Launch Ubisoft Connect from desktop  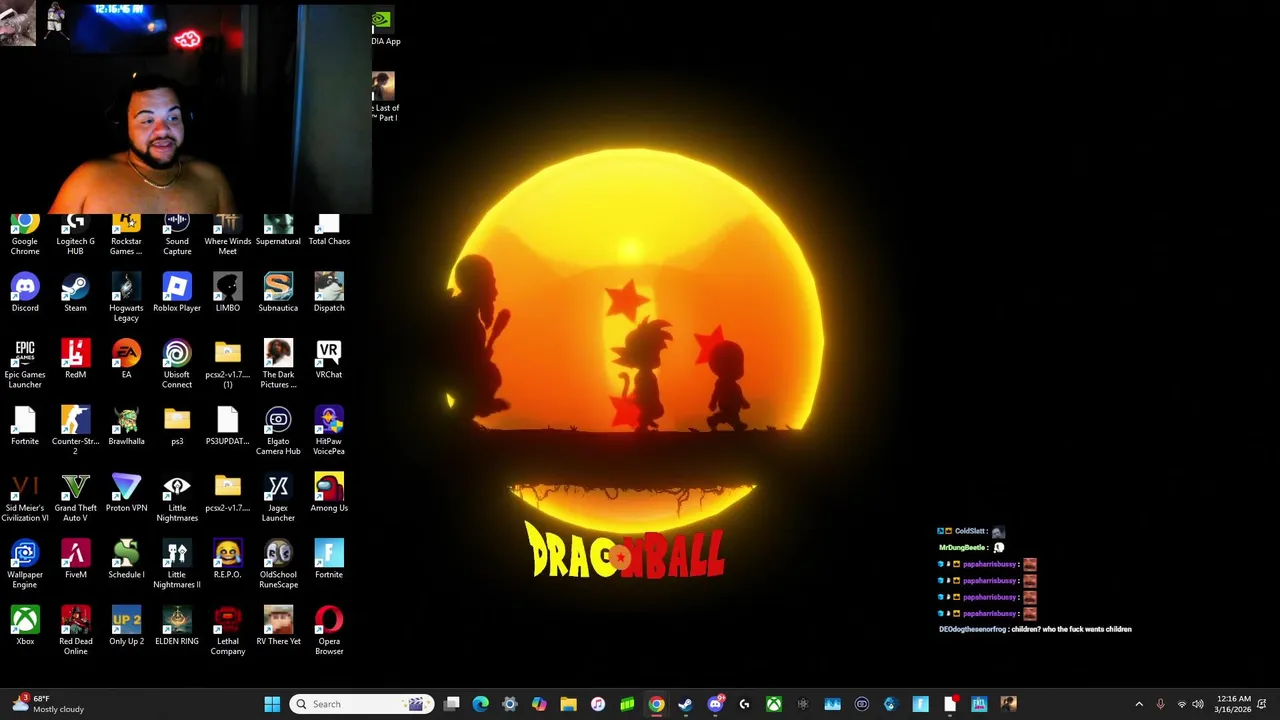point(177,365)
